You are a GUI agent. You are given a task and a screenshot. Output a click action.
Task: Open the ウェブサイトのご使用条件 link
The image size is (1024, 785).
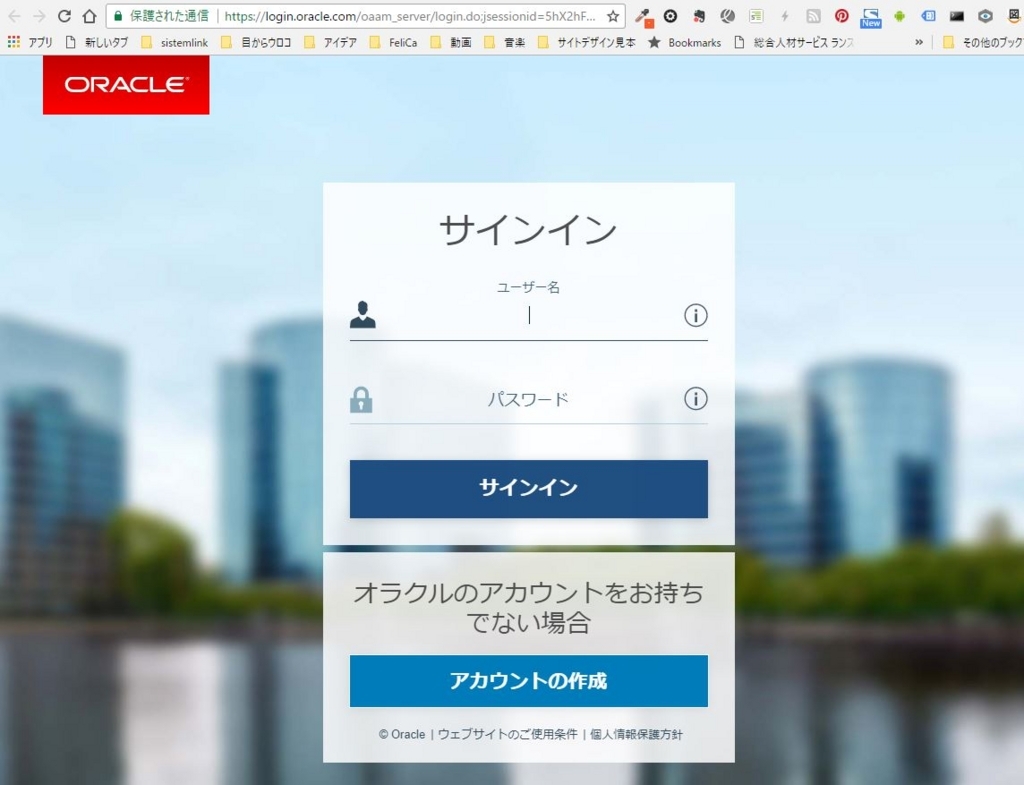507,734
